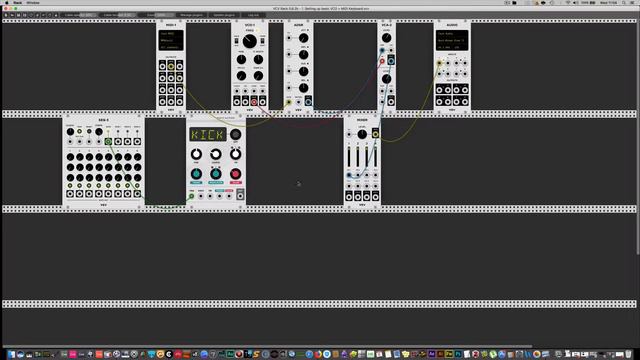Click the SUS knob on ADSR
Image resolution: width=640 pixels, height=360 pixels.
[303, 71]
